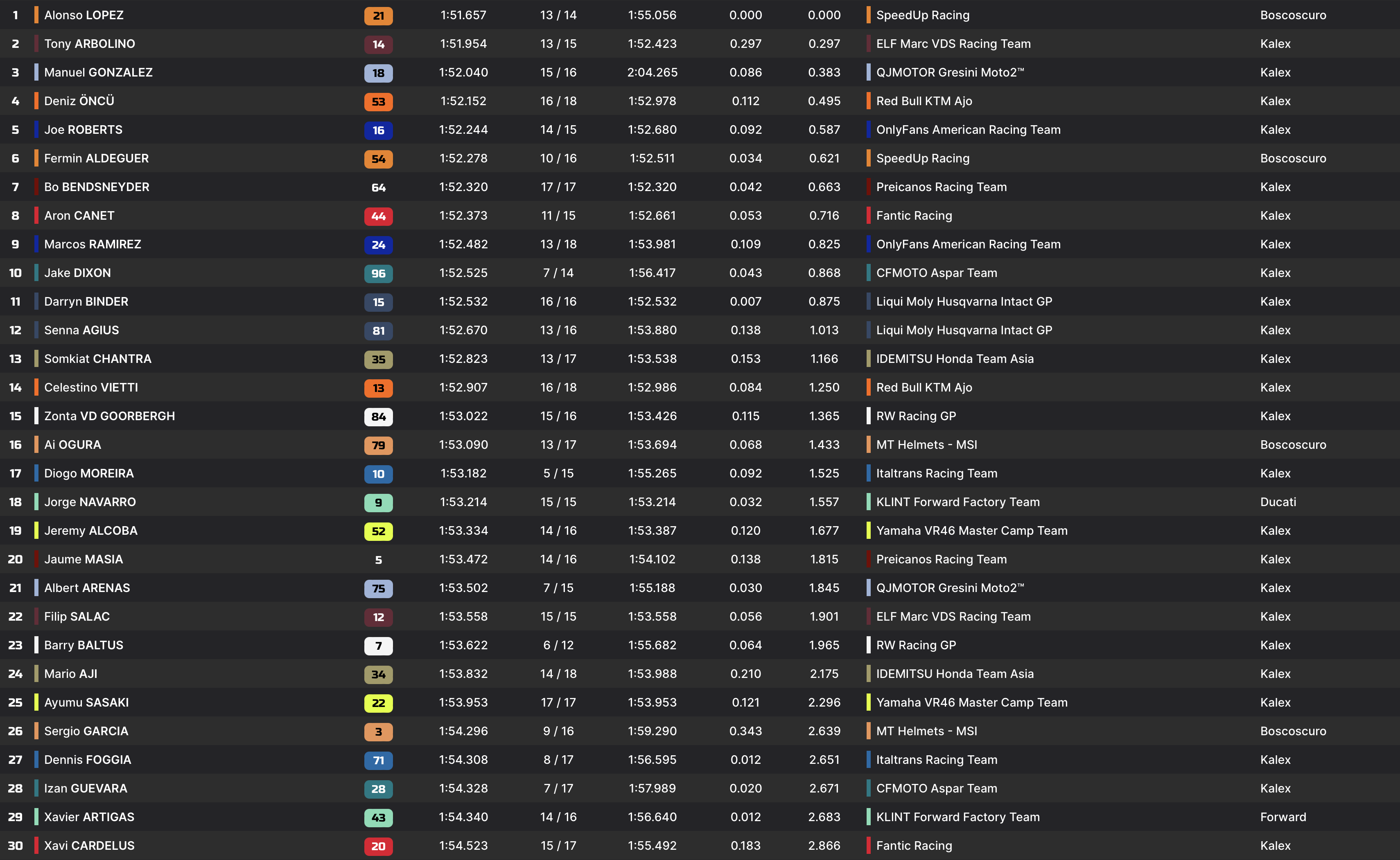Click the yellow color bar beside Jeremy ALCOBA
This screenshot has height=860, width=1400.
(x=36, y=531)
